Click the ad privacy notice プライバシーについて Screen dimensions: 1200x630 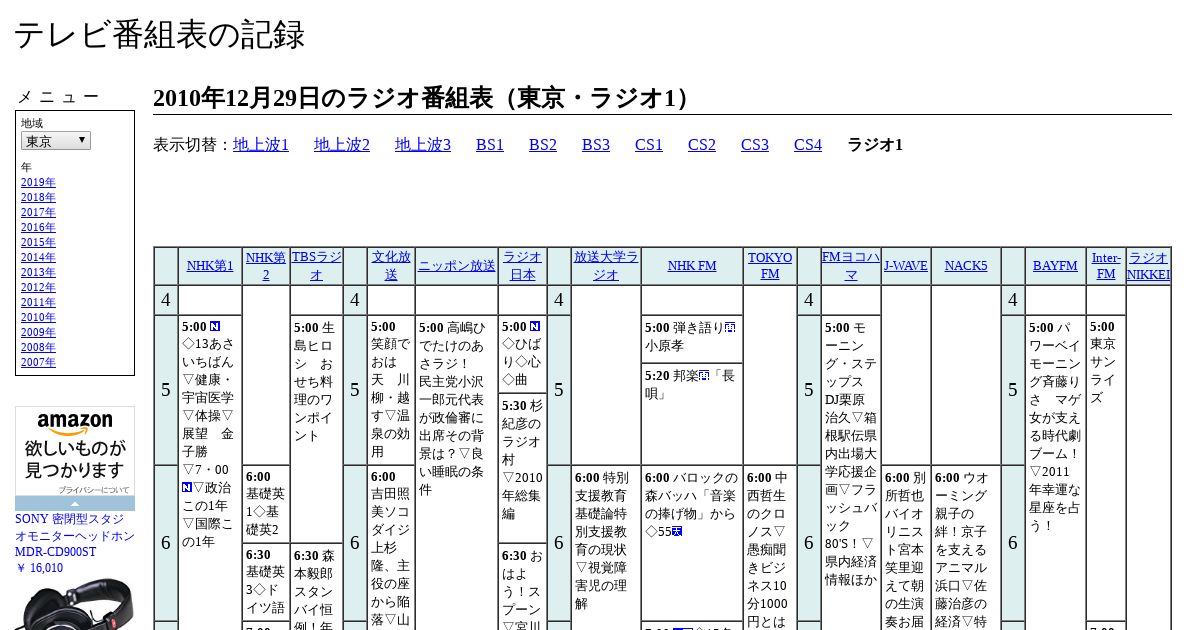click(93, 490)
